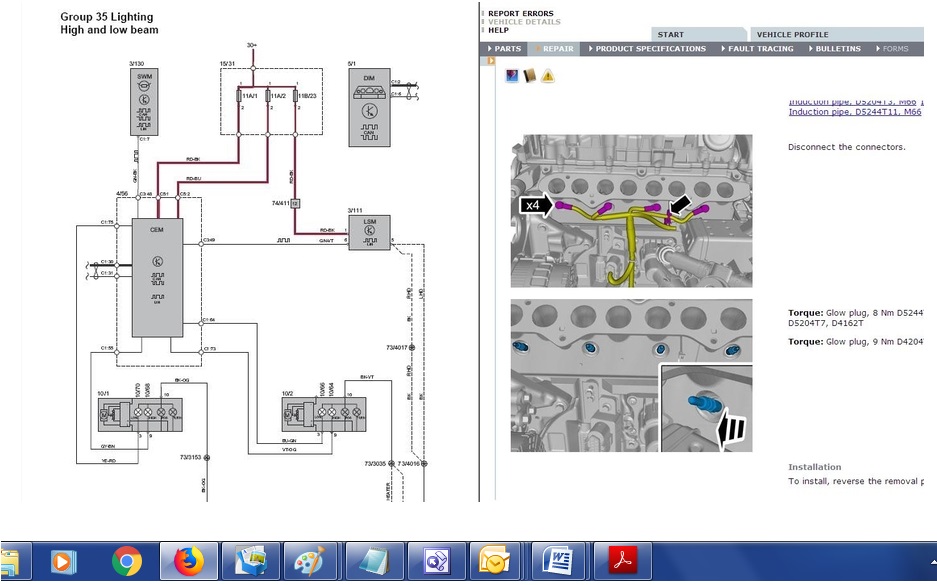937x585 pixels.
Task: Click the yellow warning triangle icon
Action: point(547,76)
